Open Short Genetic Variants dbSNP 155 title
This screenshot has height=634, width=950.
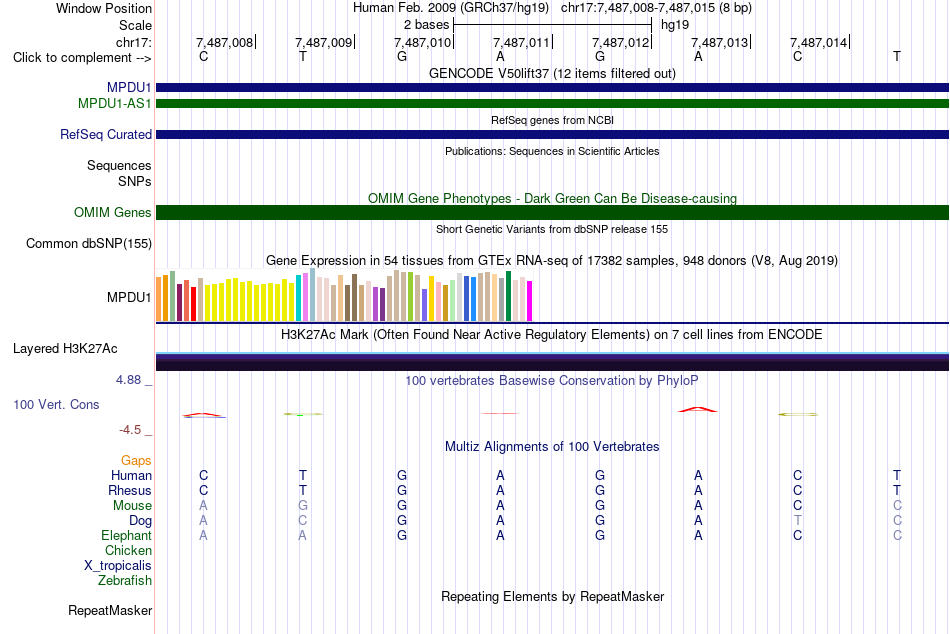click(552, 229)
